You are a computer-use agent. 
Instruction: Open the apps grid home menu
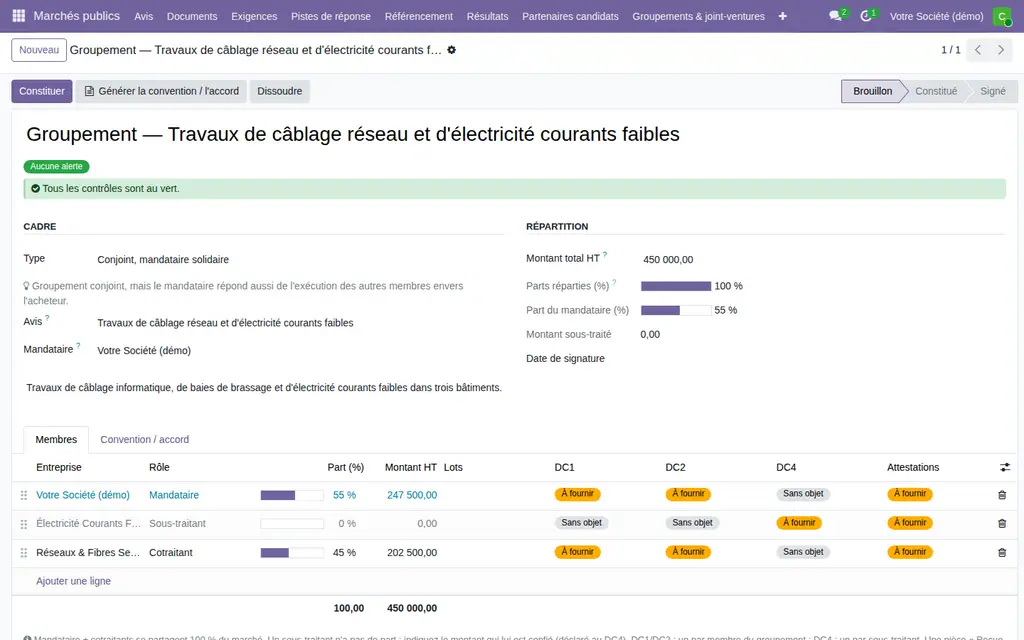pyautogui.click(x=19, y=16)
